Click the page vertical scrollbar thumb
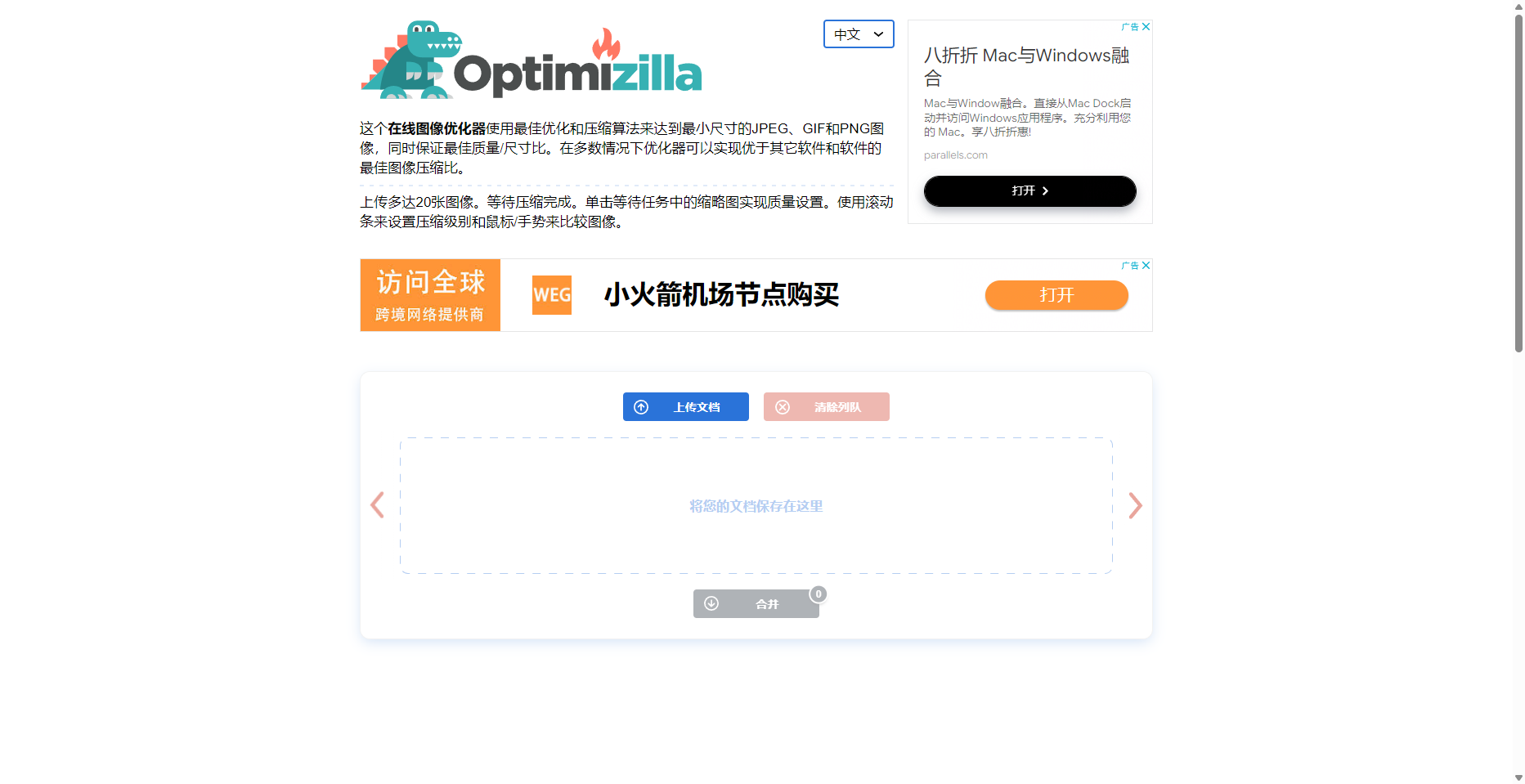This screenshot has height=784, width=1525. coord(1518,184)
